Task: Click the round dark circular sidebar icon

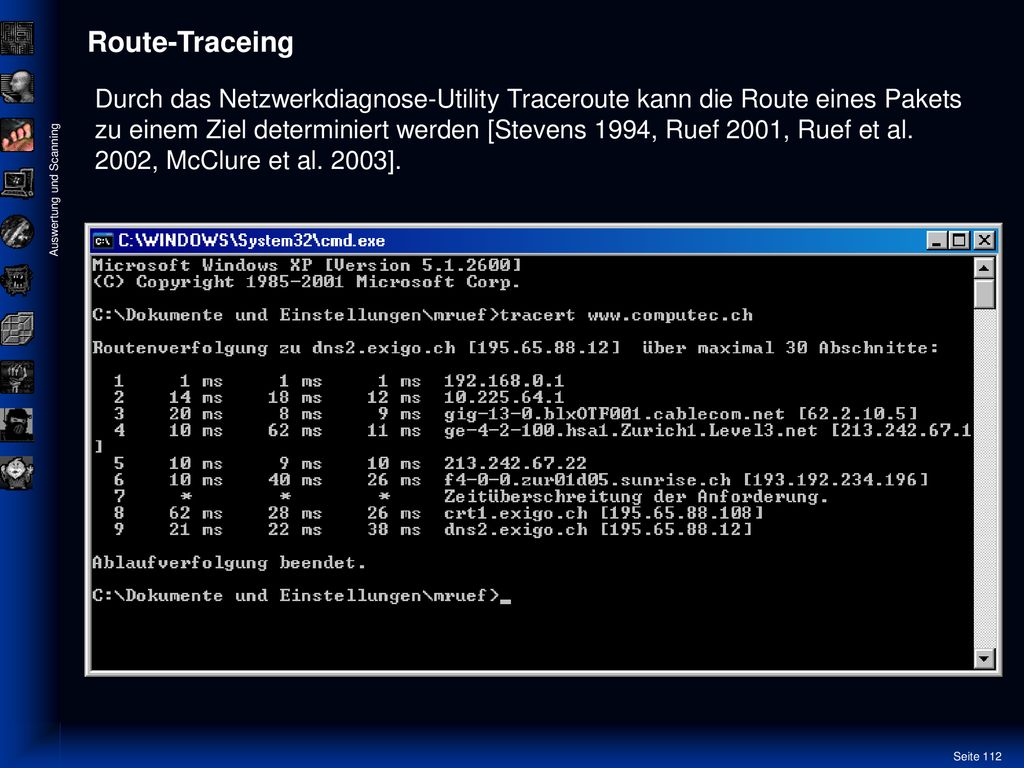Action: click(17, 232)
